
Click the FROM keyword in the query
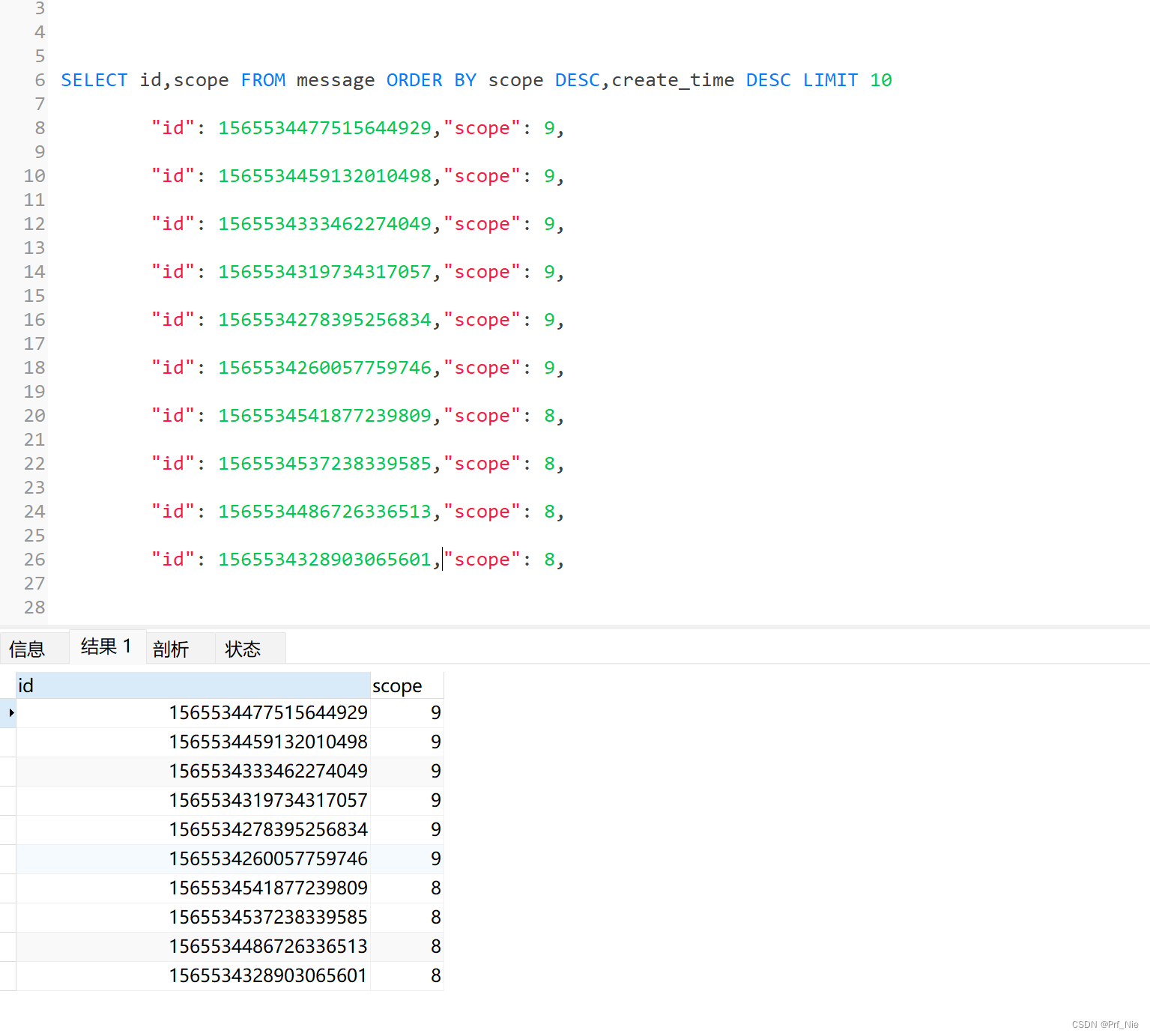click(263, 80)
